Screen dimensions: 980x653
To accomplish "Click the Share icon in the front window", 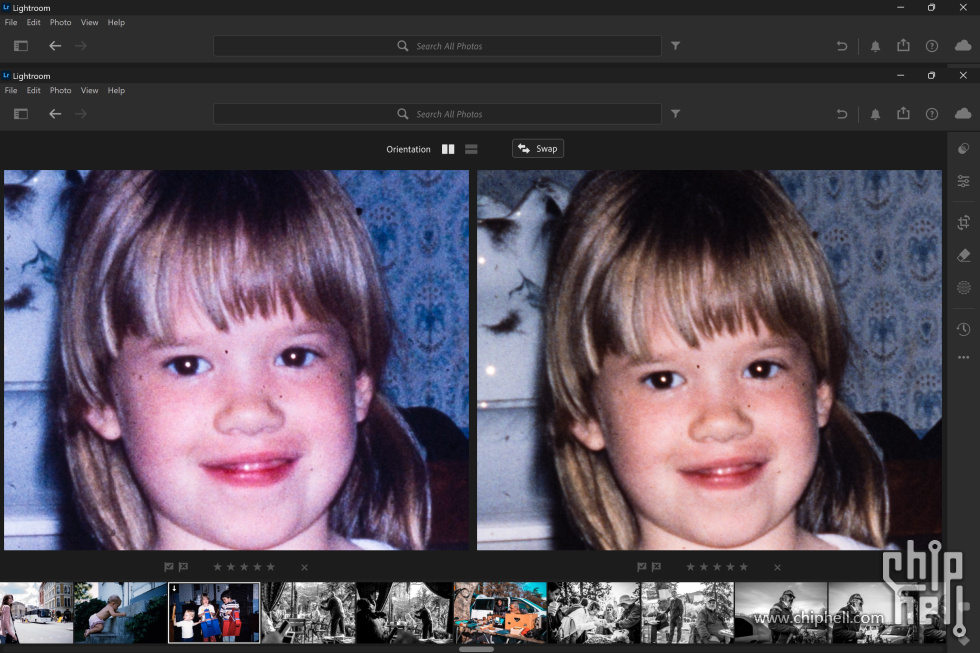I will pyautogui.click(x=903, y=113).
